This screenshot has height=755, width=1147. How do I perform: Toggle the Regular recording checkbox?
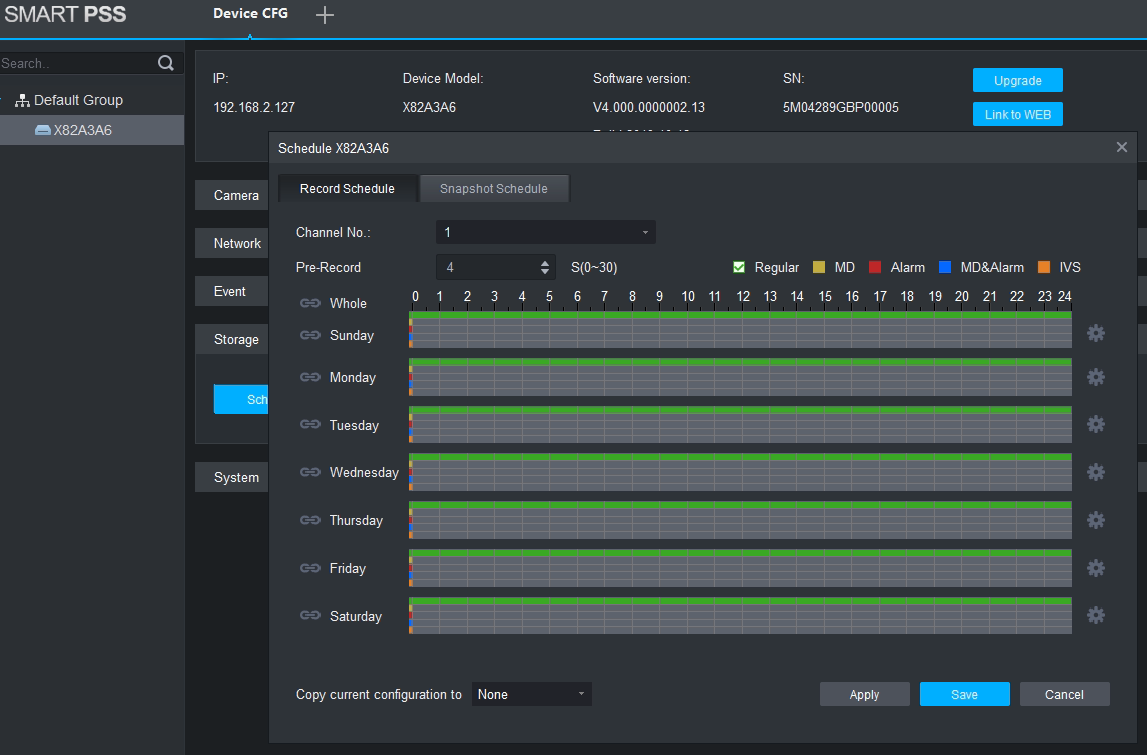point(740,267)
